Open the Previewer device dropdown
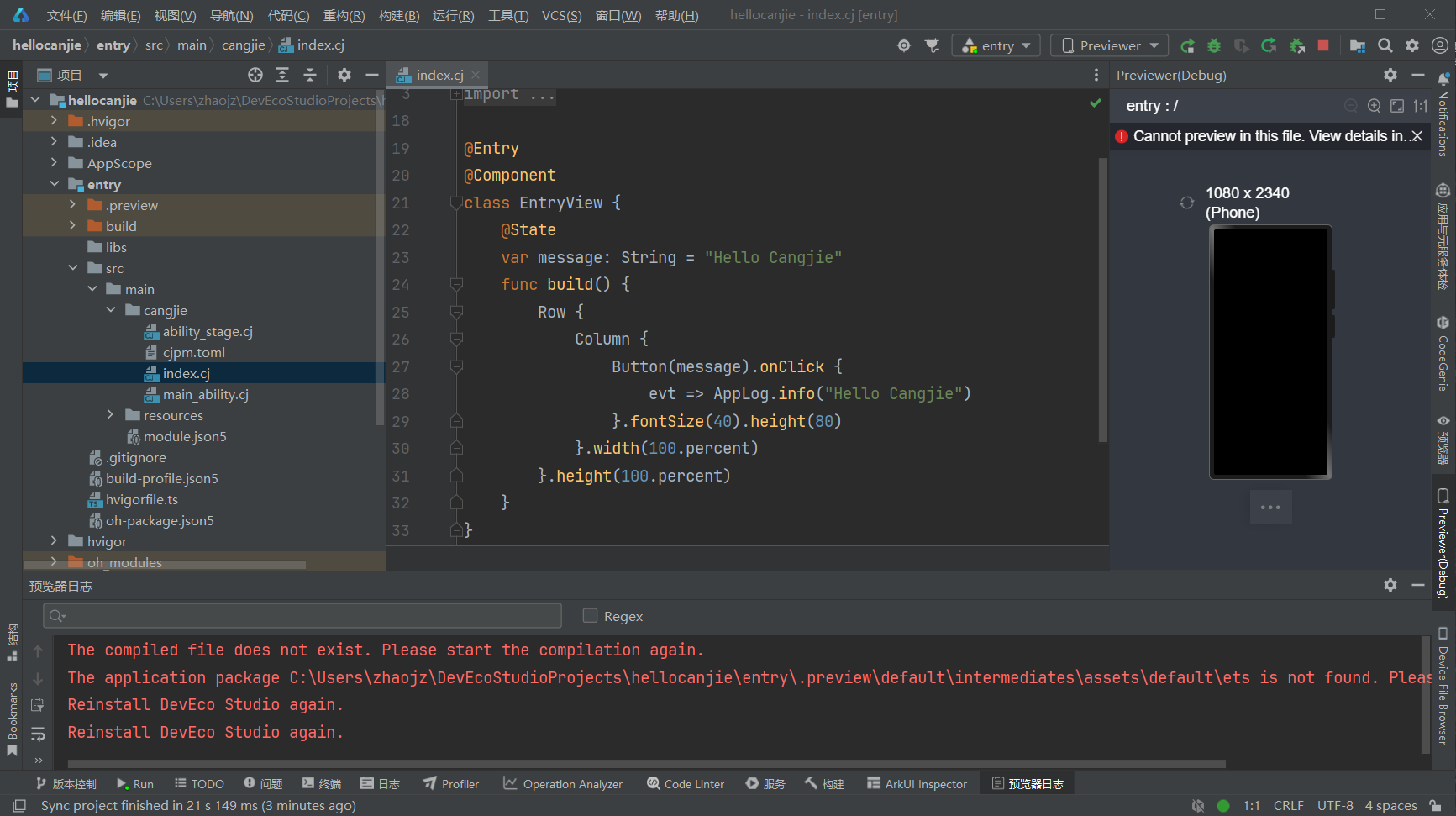The height and width of the screenshot is (816, 1456). coord(1110,45)
